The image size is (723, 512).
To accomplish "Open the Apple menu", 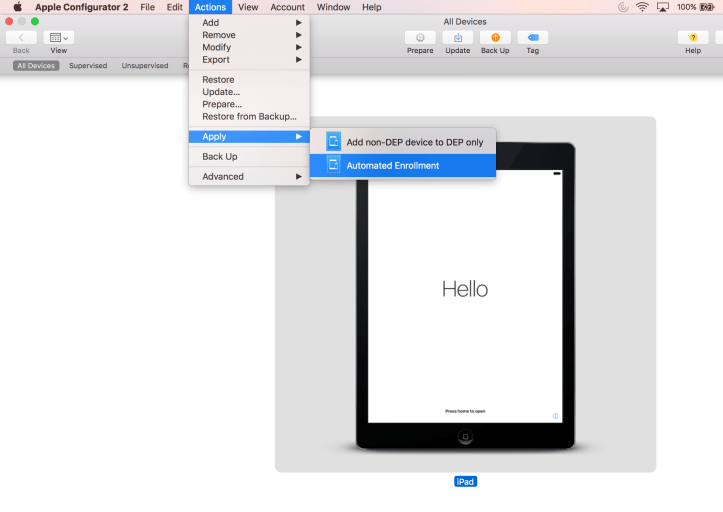I will click(18, 7).
